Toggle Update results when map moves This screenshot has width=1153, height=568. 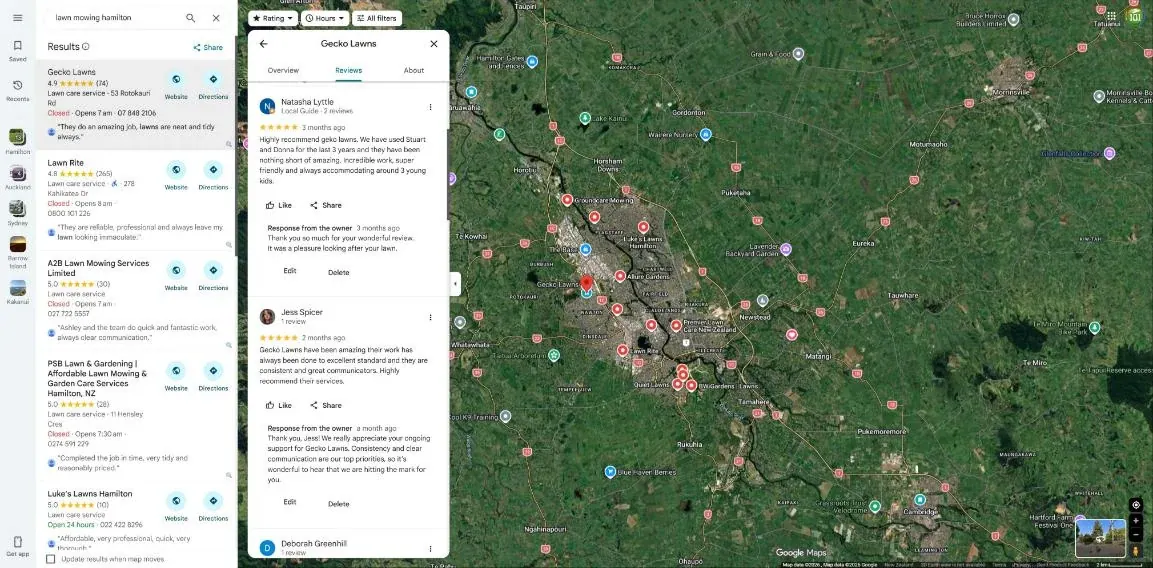pyautogui.click(x=51, y=559)
